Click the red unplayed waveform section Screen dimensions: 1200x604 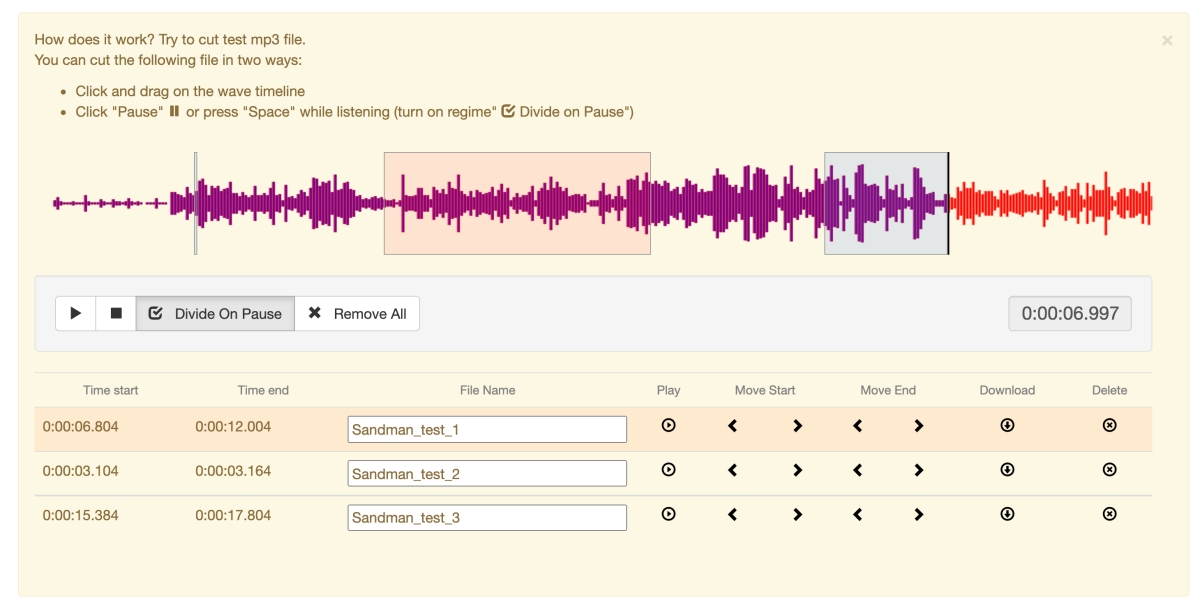[x=1050, y=203]
